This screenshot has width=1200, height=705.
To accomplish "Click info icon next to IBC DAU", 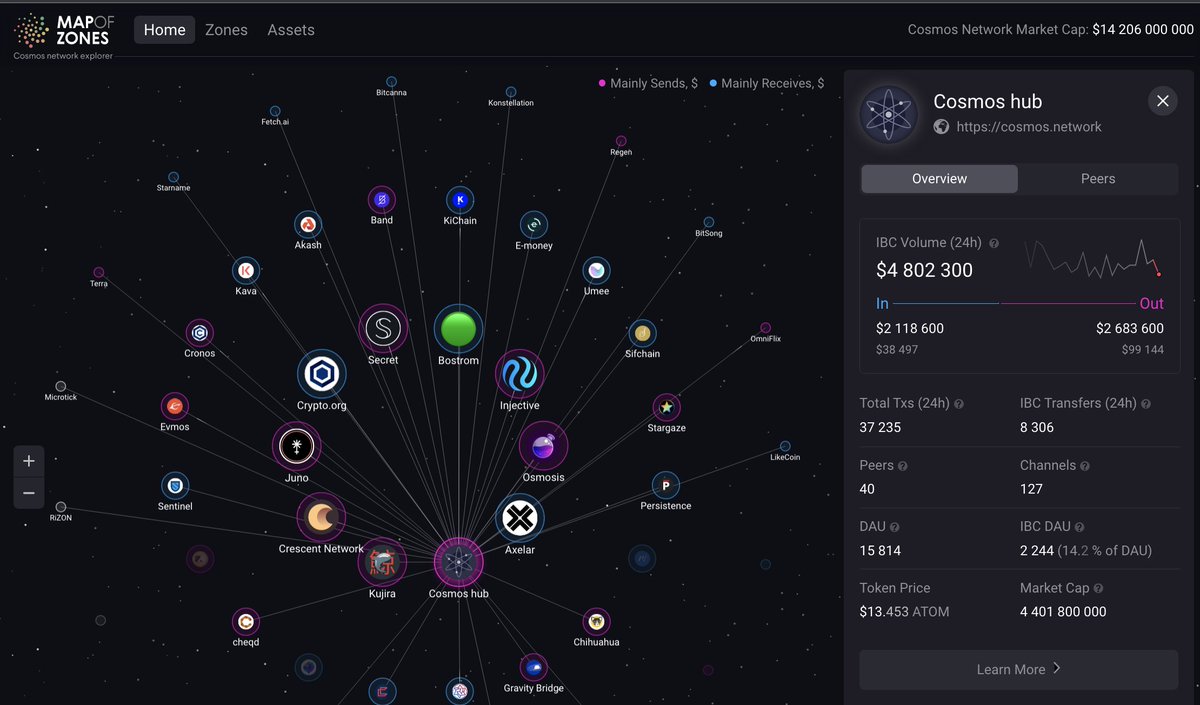I will 1079,527.
